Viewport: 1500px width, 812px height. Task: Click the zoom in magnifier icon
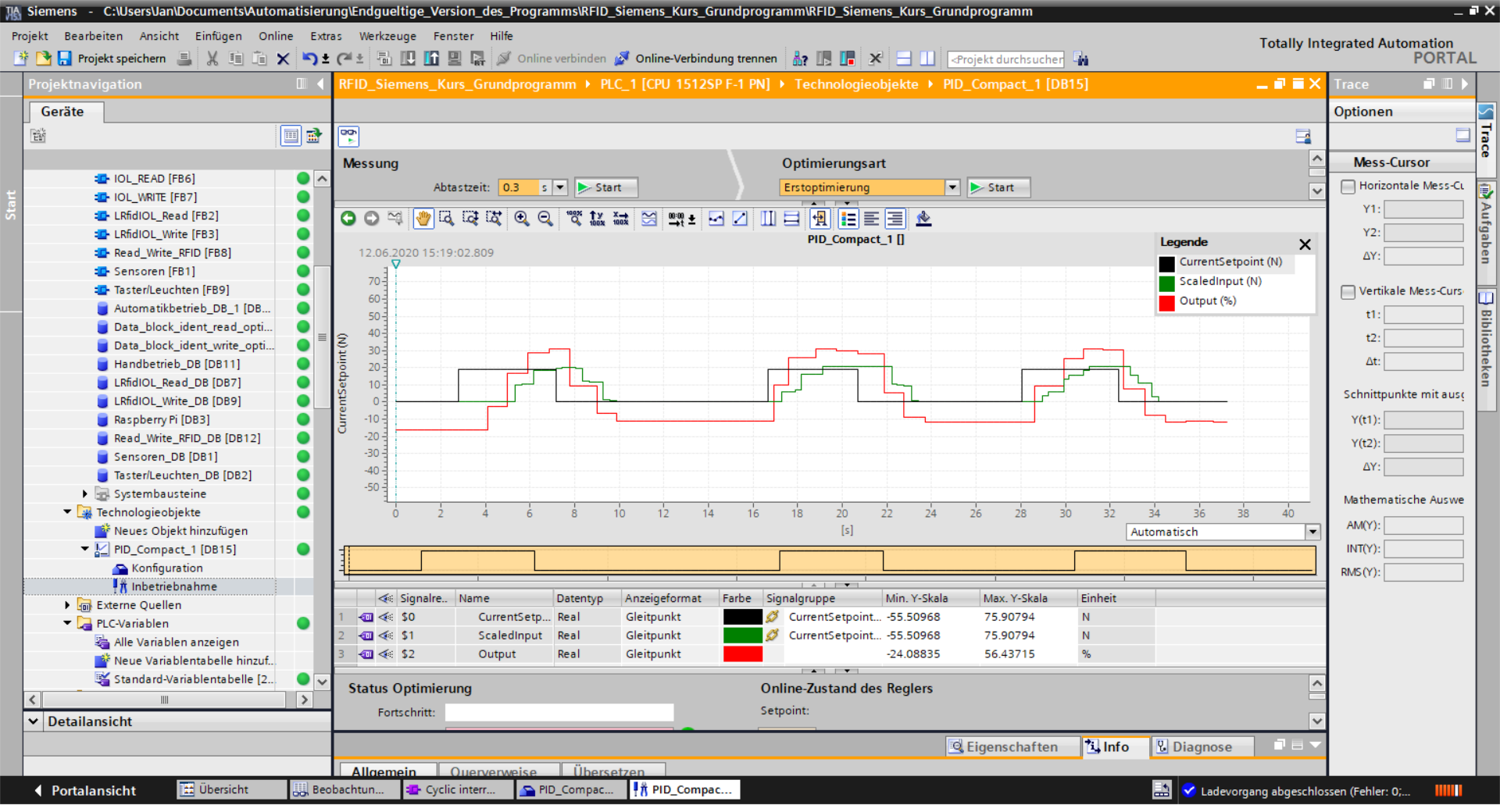(521, 219)
